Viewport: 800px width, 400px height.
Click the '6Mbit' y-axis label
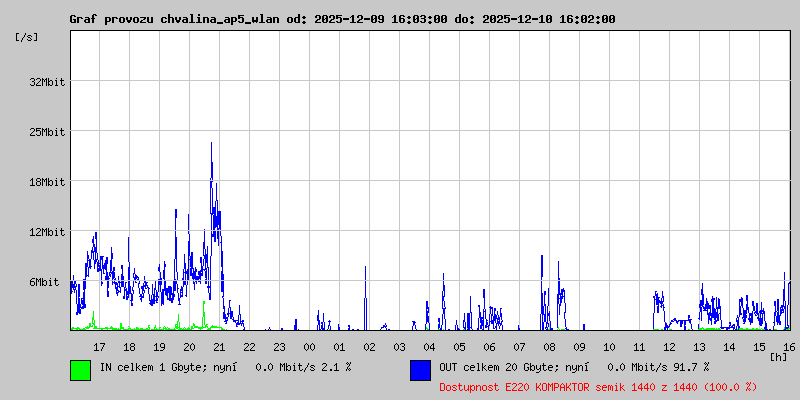(x=44, y=282)
